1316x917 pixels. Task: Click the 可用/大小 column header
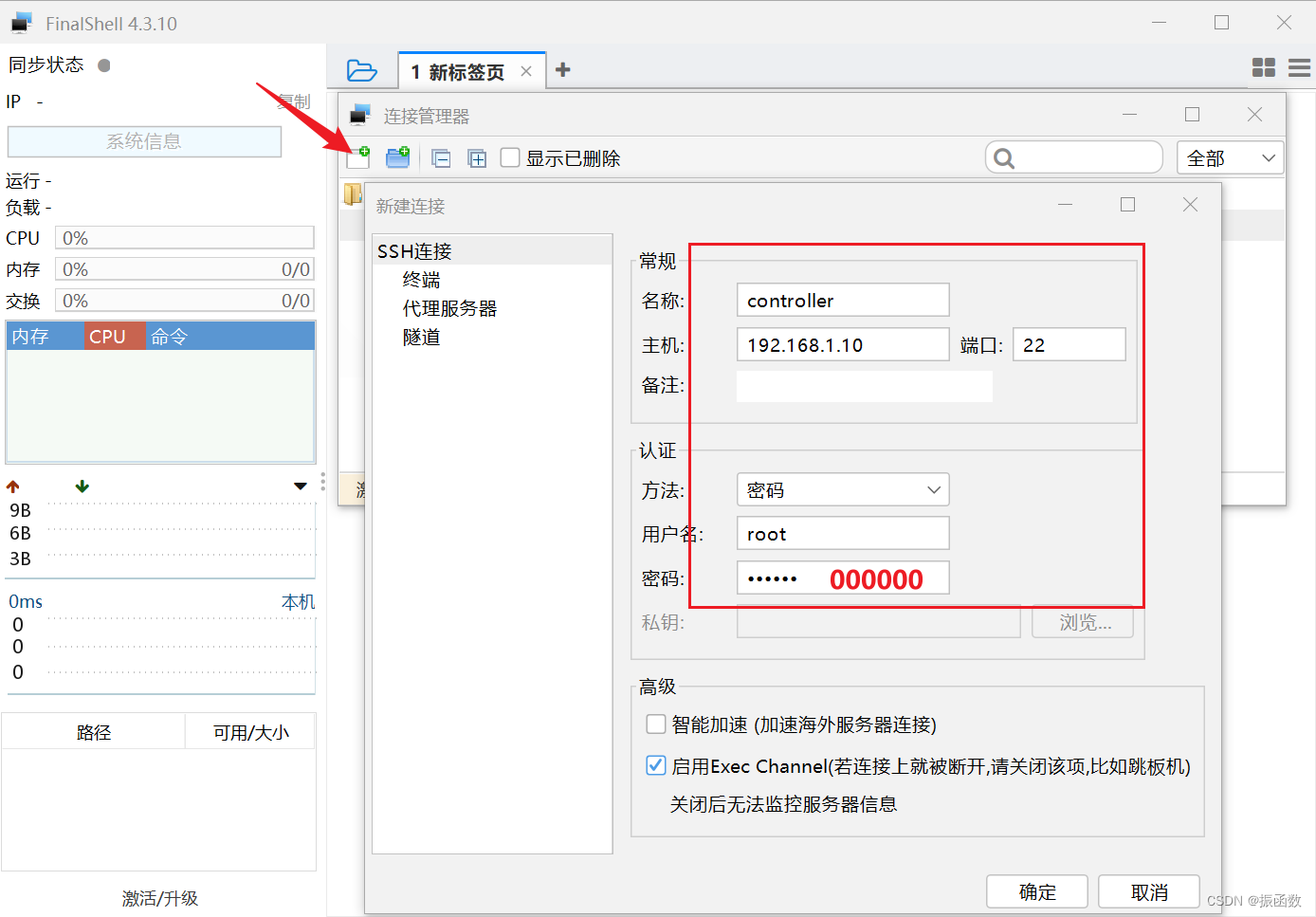click(x=250, y=732)
